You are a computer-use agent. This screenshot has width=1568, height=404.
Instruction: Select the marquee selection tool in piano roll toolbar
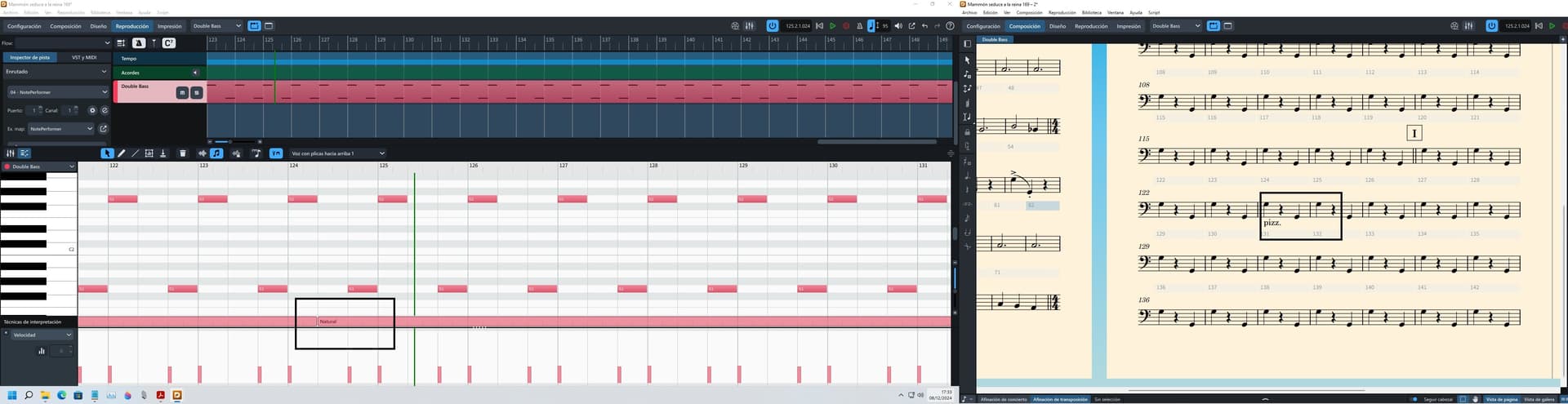click(149, 153)
